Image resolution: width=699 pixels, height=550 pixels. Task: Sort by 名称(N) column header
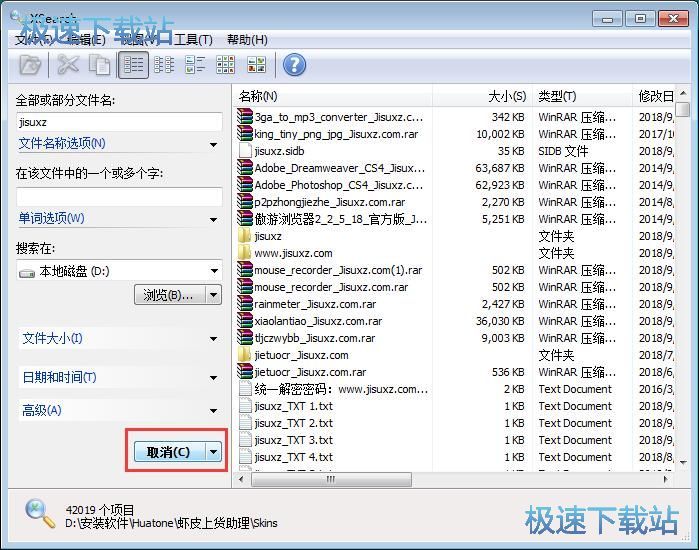click(x=333, y=96)
